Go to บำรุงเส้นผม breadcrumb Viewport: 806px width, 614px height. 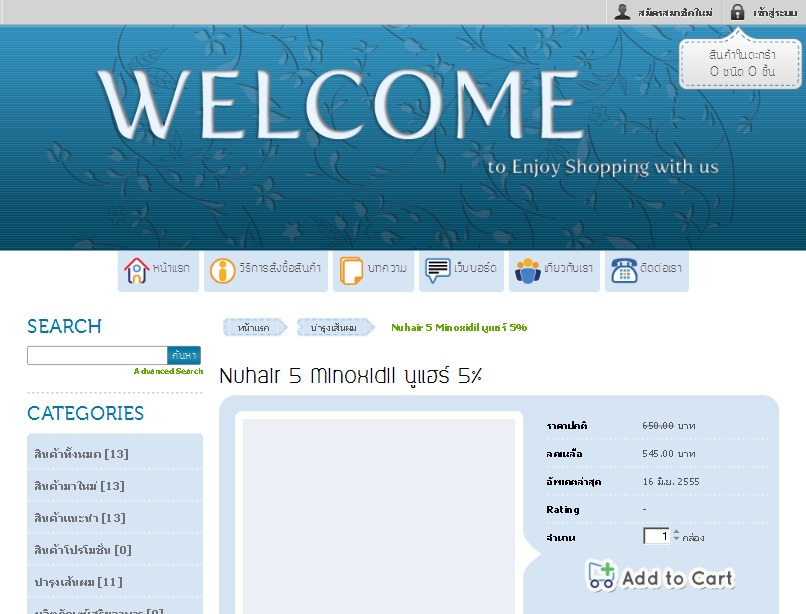pos(335,328)
